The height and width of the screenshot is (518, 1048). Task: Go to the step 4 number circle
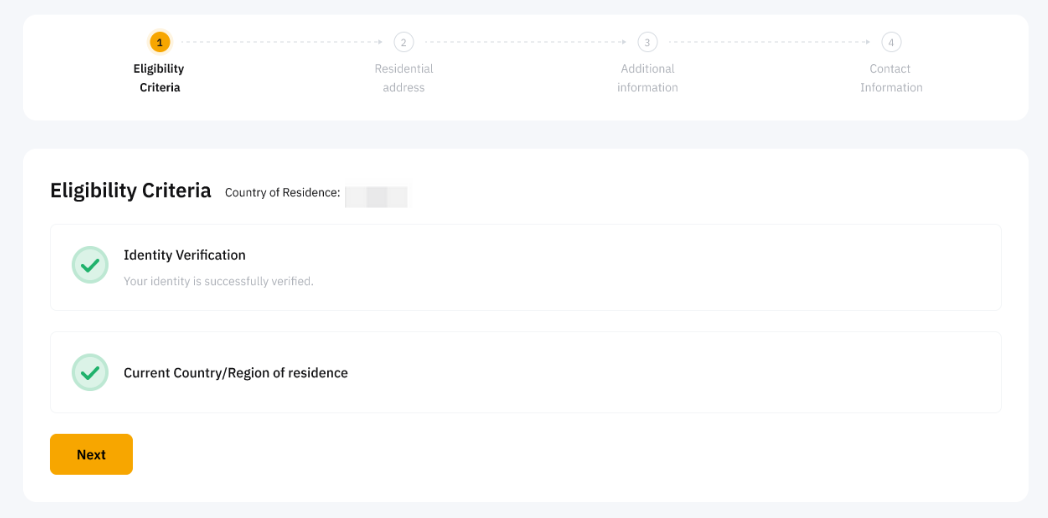click(x=891, y=42)
